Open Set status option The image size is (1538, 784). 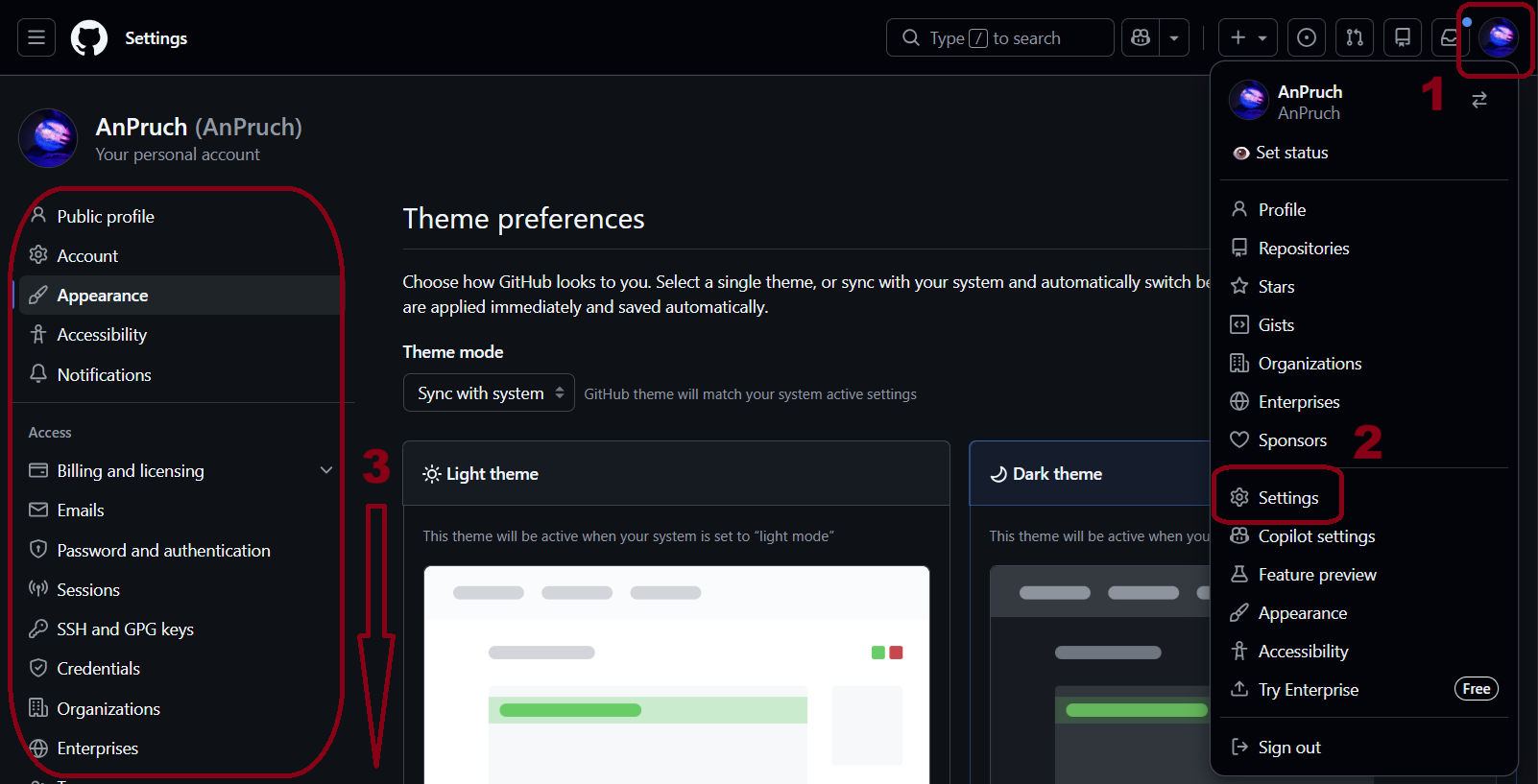[x=1364, y=153]
